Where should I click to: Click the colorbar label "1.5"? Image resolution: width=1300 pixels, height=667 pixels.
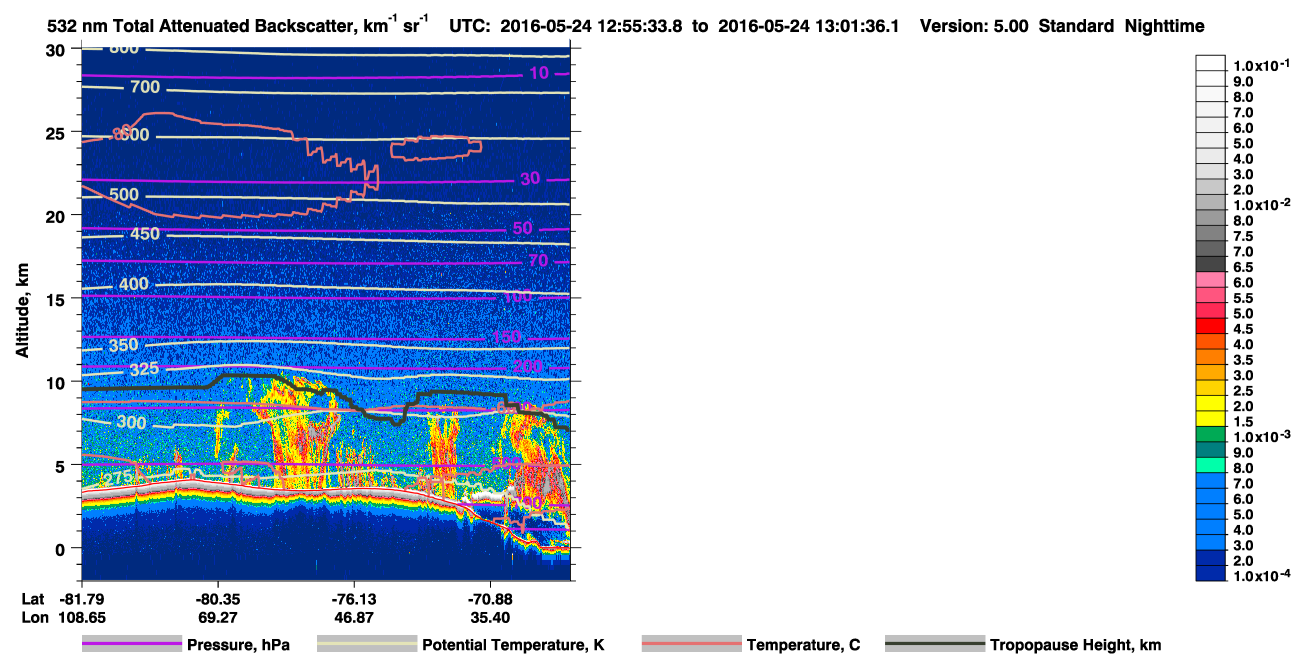1243,422
